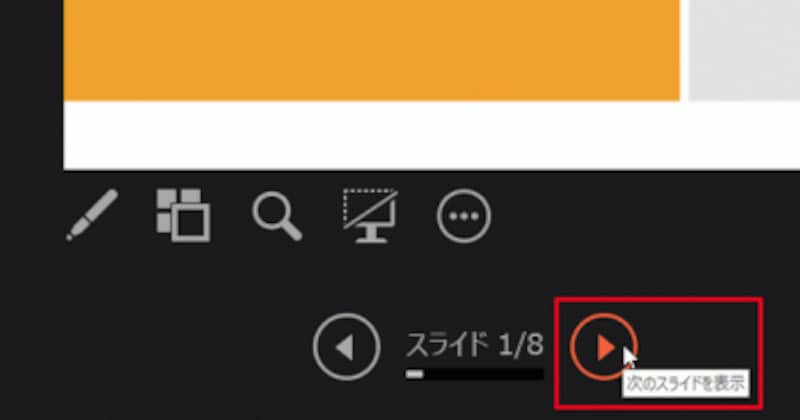Click the white bottom strip of current slide

(432, 135)
